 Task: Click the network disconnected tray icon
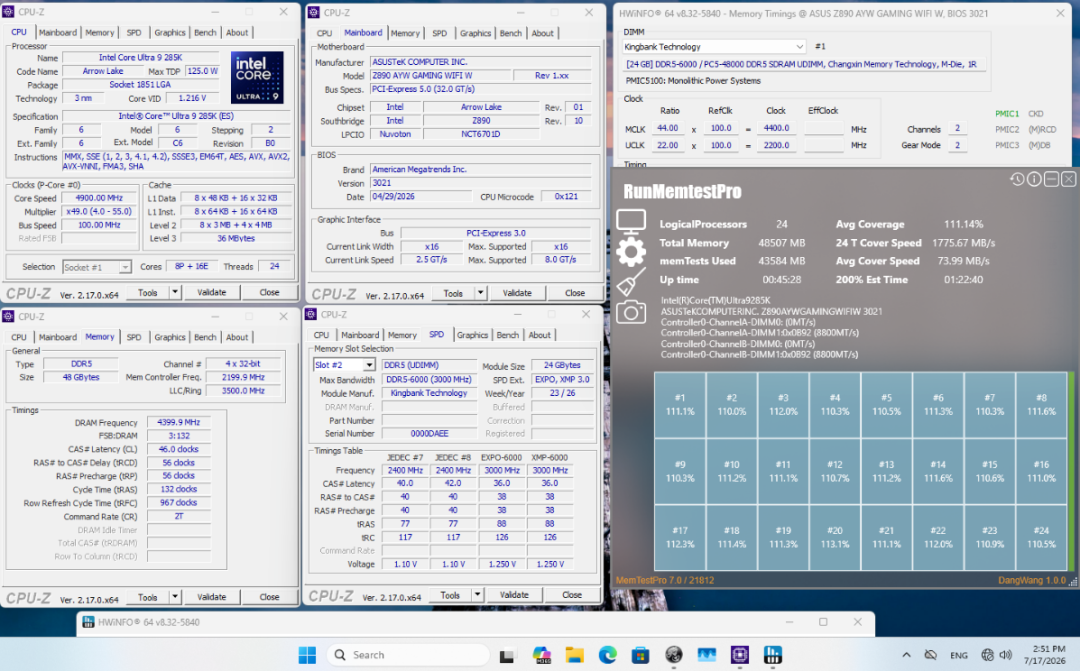point(931,655)
